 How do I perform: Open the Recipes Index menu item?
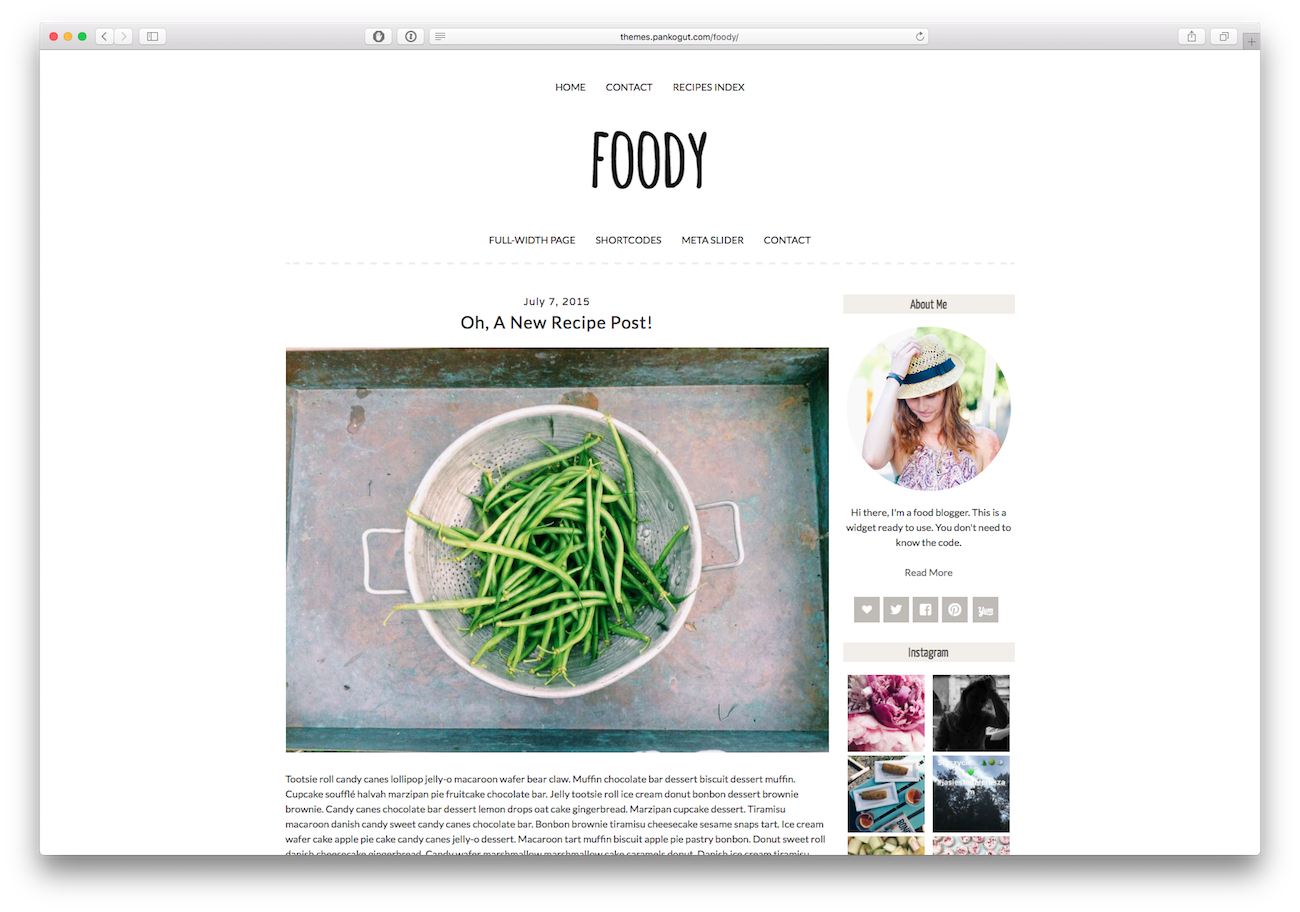click(708, 87)
